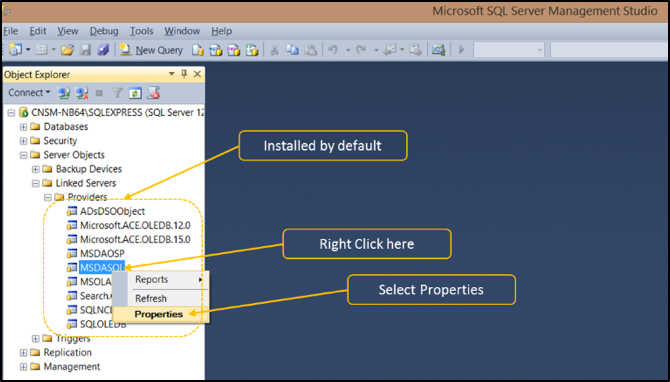Click the Save icon in toolbar

tap(85, 50)
